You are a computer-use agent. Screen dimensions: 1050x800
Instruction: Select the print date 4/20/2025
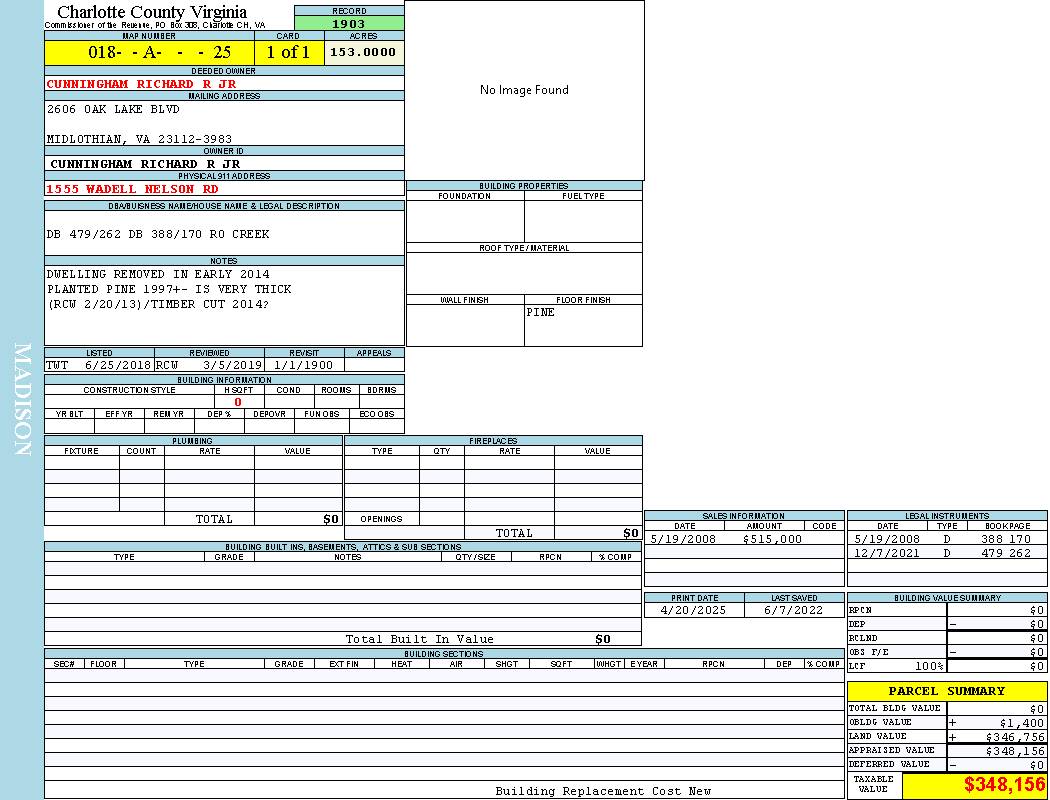click(x=694, y=610)
